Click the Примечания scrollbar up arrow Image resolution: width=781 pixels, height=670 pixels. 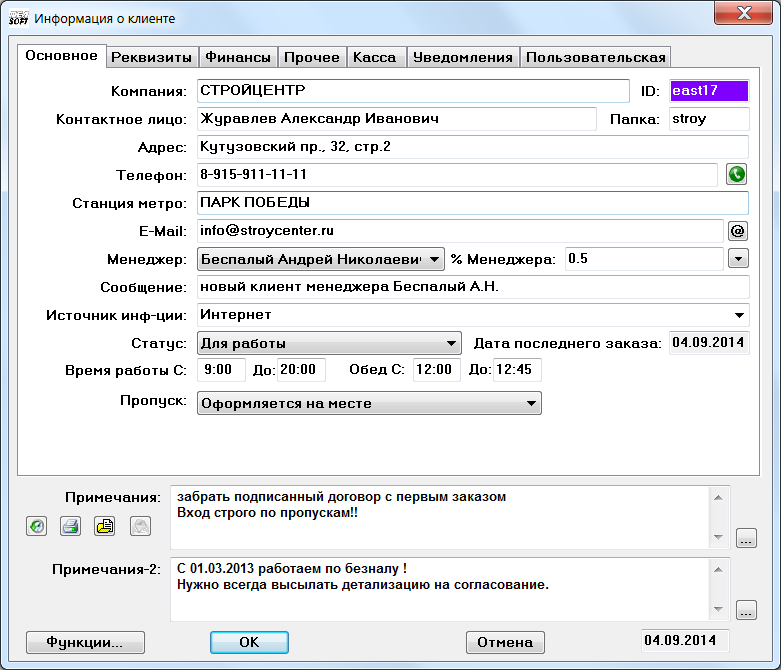click(x=718, y=497)
